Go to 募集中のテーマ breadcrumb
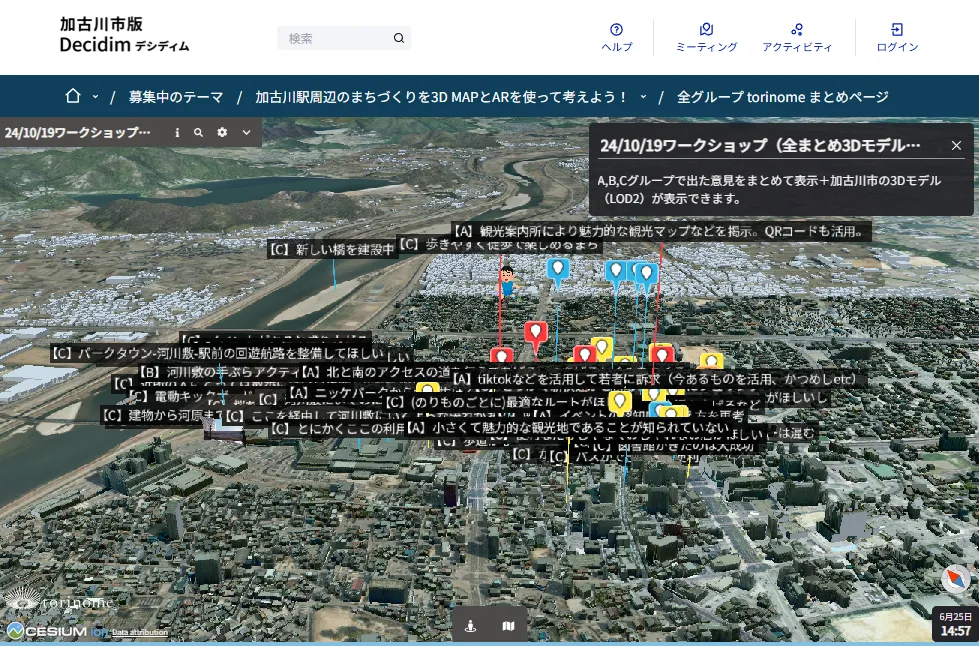 pos(176,97)
